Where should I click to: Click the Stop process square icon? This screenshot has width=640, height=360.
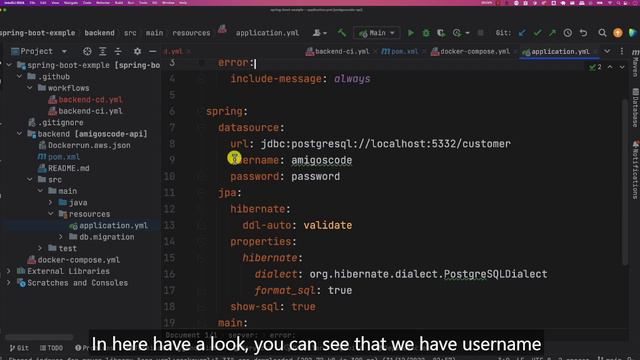tap(480, 33)
